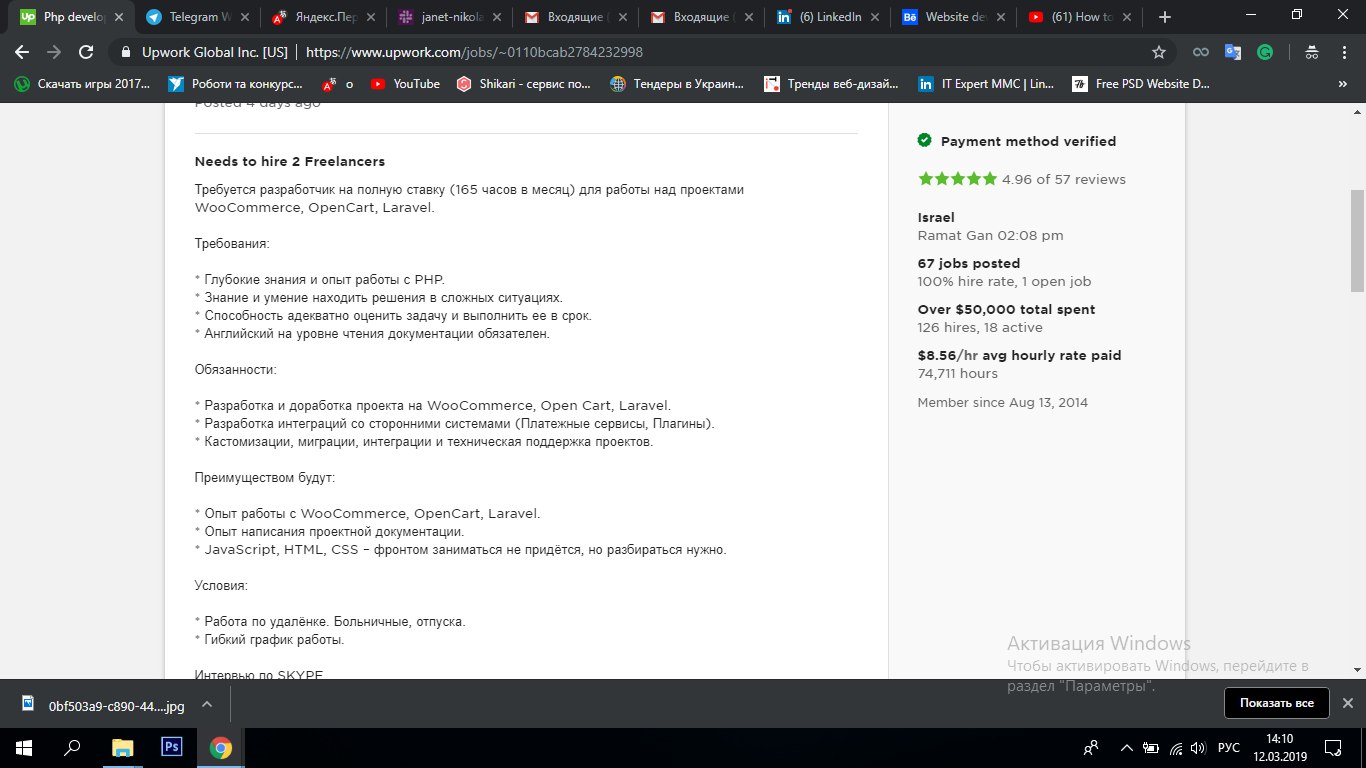Open the Chrome three-dot menu
The height and width of the screenshot is (768, 1366).
[1344, 52]
